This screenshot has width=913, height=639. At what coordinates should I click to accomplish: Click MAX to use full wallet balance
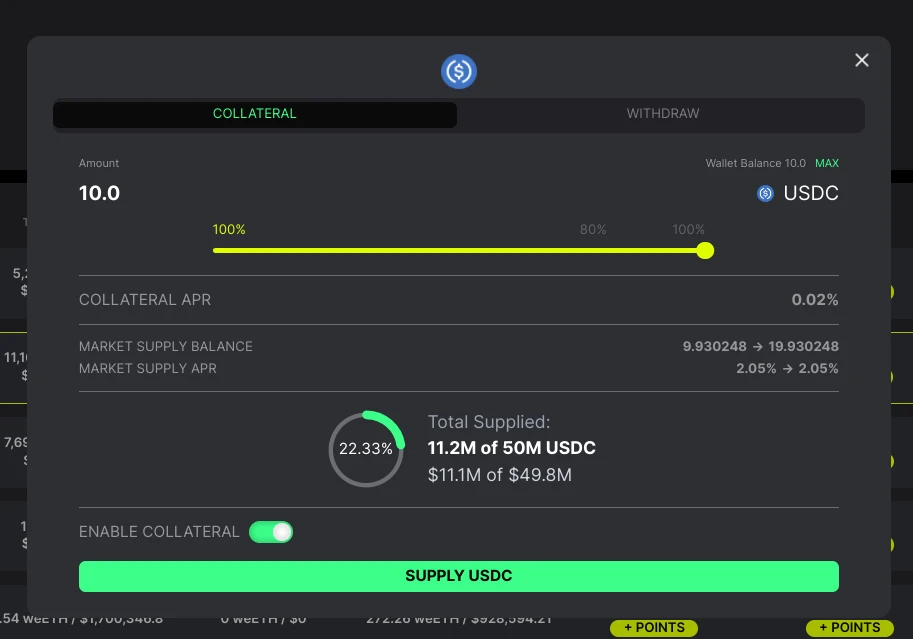(826, 163)
